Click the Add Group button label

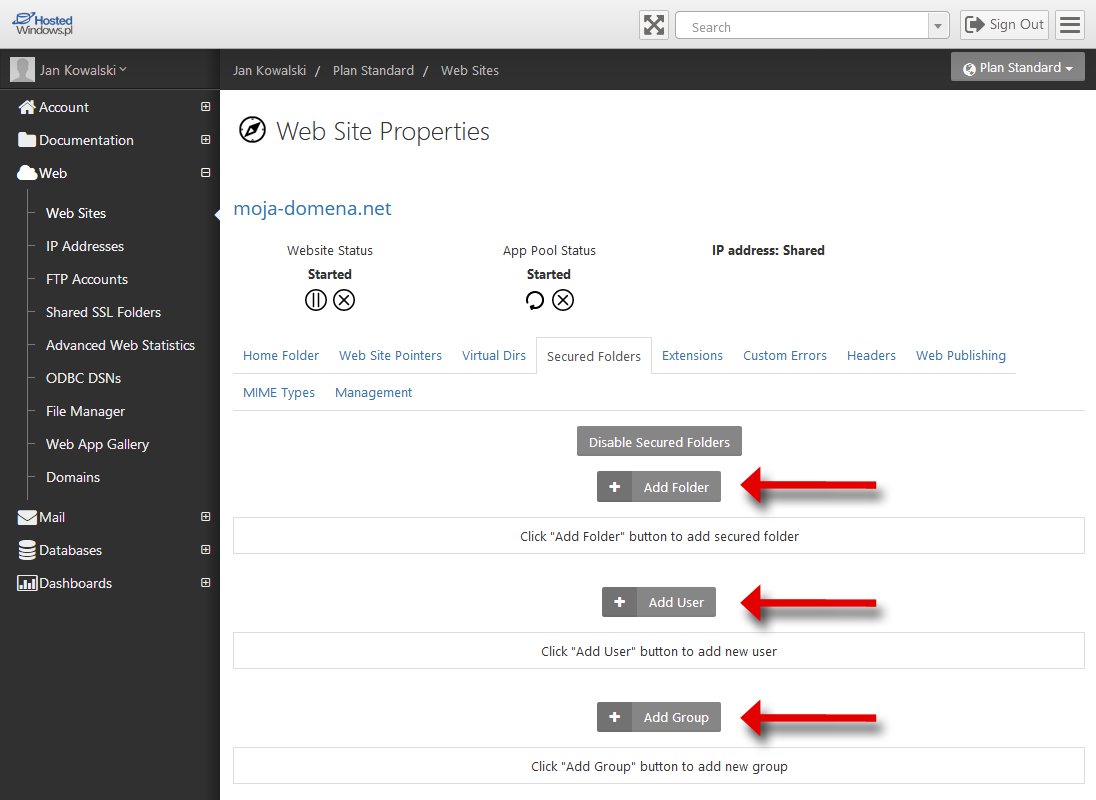click(676, 718)
